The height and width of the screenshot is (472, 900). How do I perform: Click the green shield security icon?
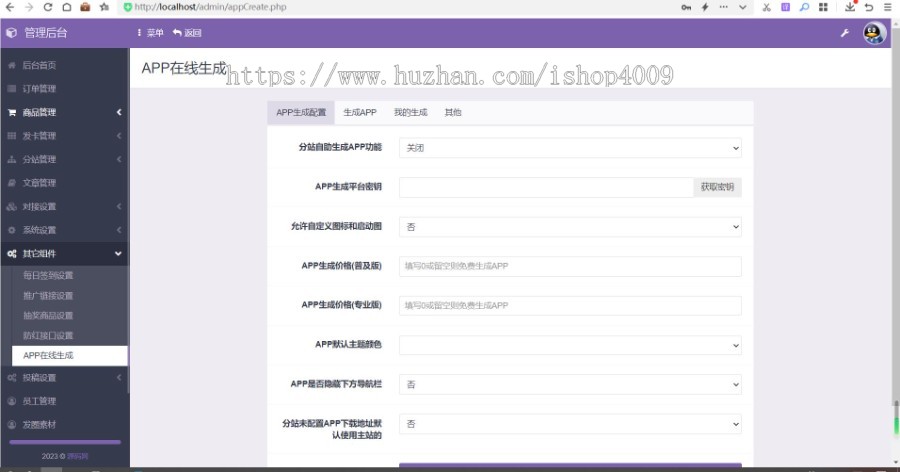tap(127, 7)
